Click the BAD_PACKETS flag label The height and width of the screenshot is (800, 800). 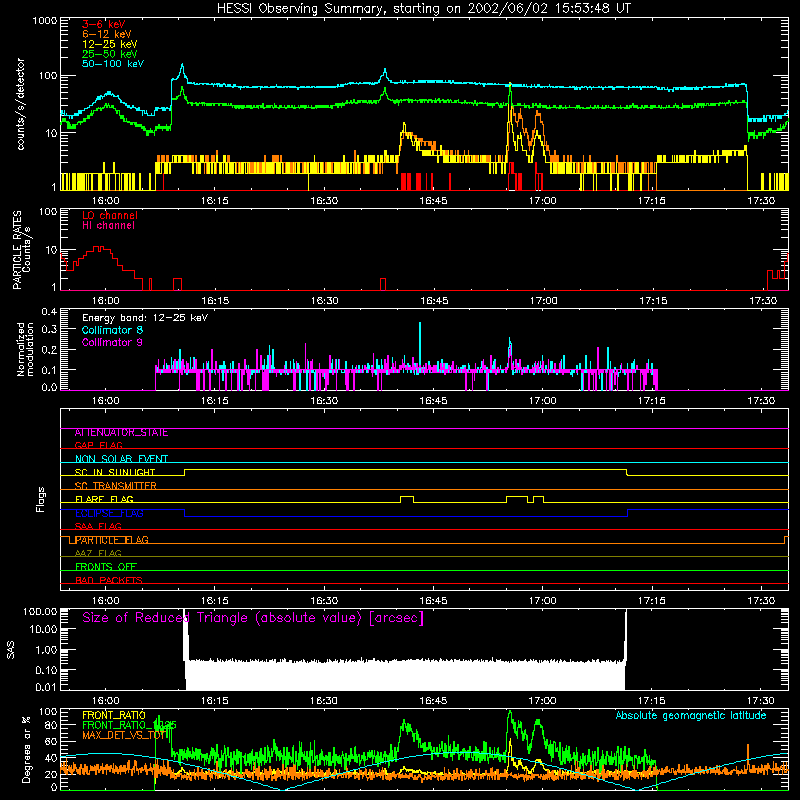tap(109, 580)
